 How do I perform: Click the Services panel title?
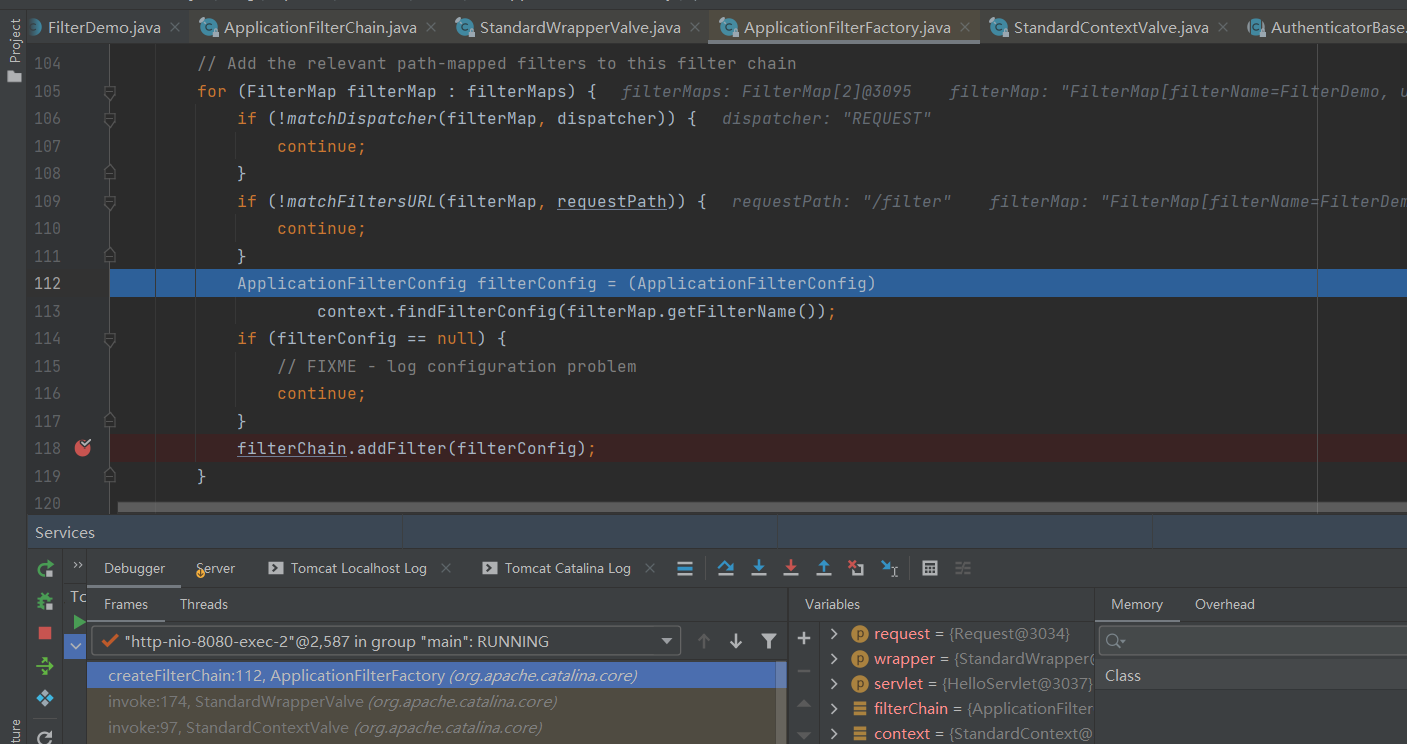[x=65, y=532]
